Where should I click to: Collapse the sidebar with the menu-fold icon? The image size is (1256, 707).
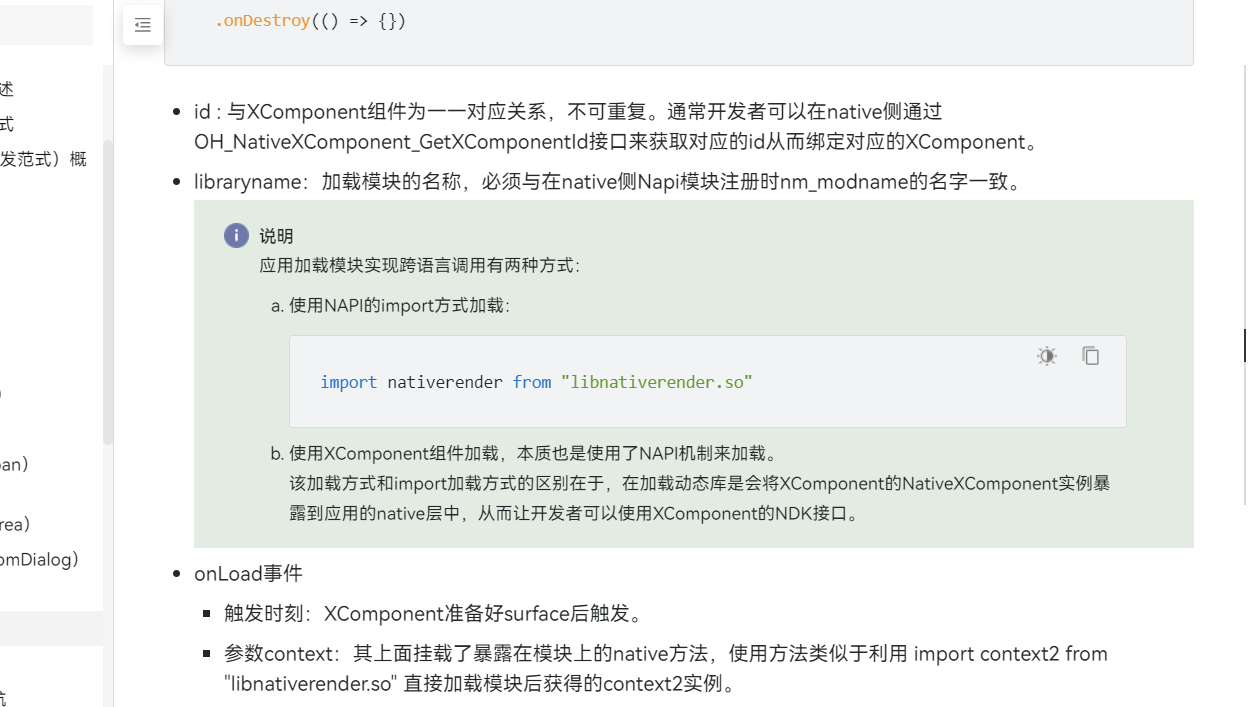[x=143, y=25]
